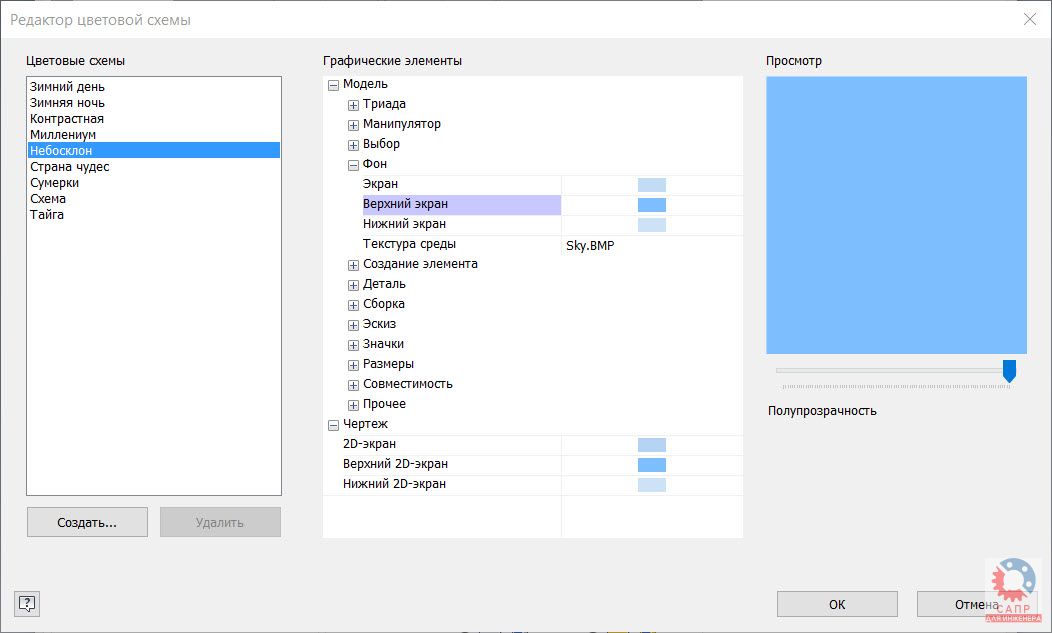Expand the Создание элемента node
The height and width of the screenshot is (633, 1052).
pos(354,265)
